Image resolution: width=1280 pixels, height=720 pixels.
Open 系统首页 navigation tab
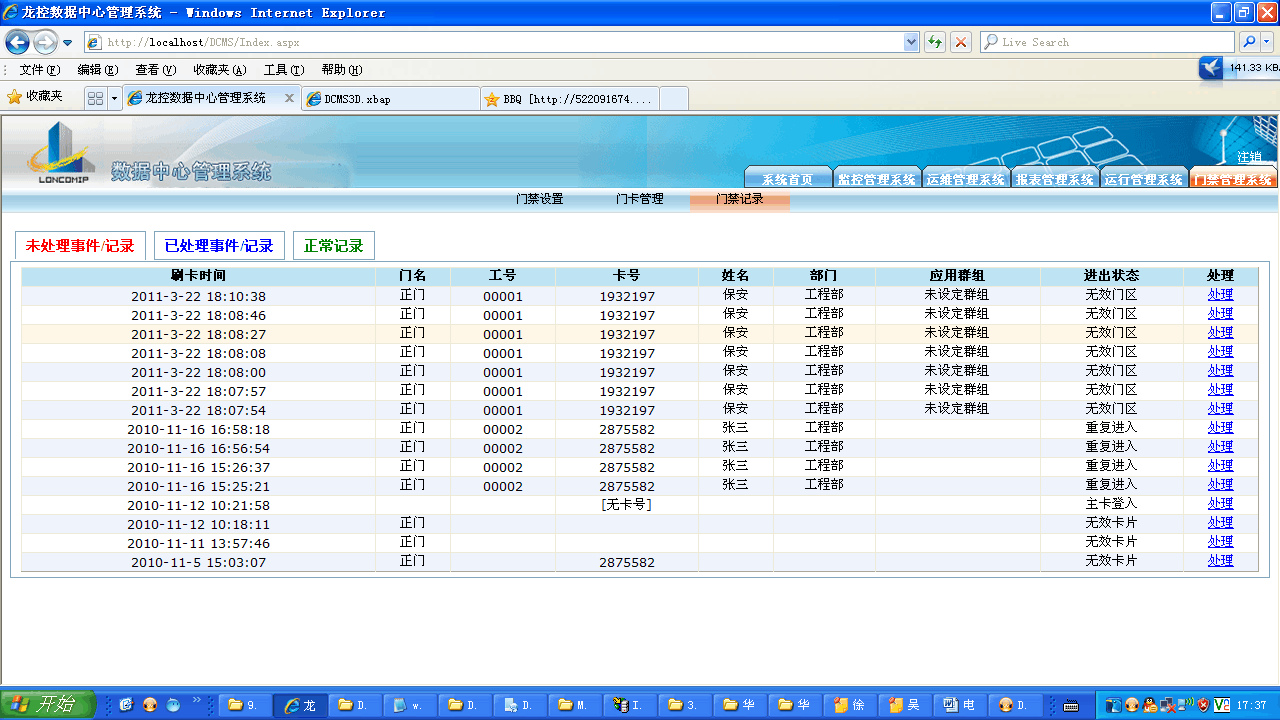(788, 178)
